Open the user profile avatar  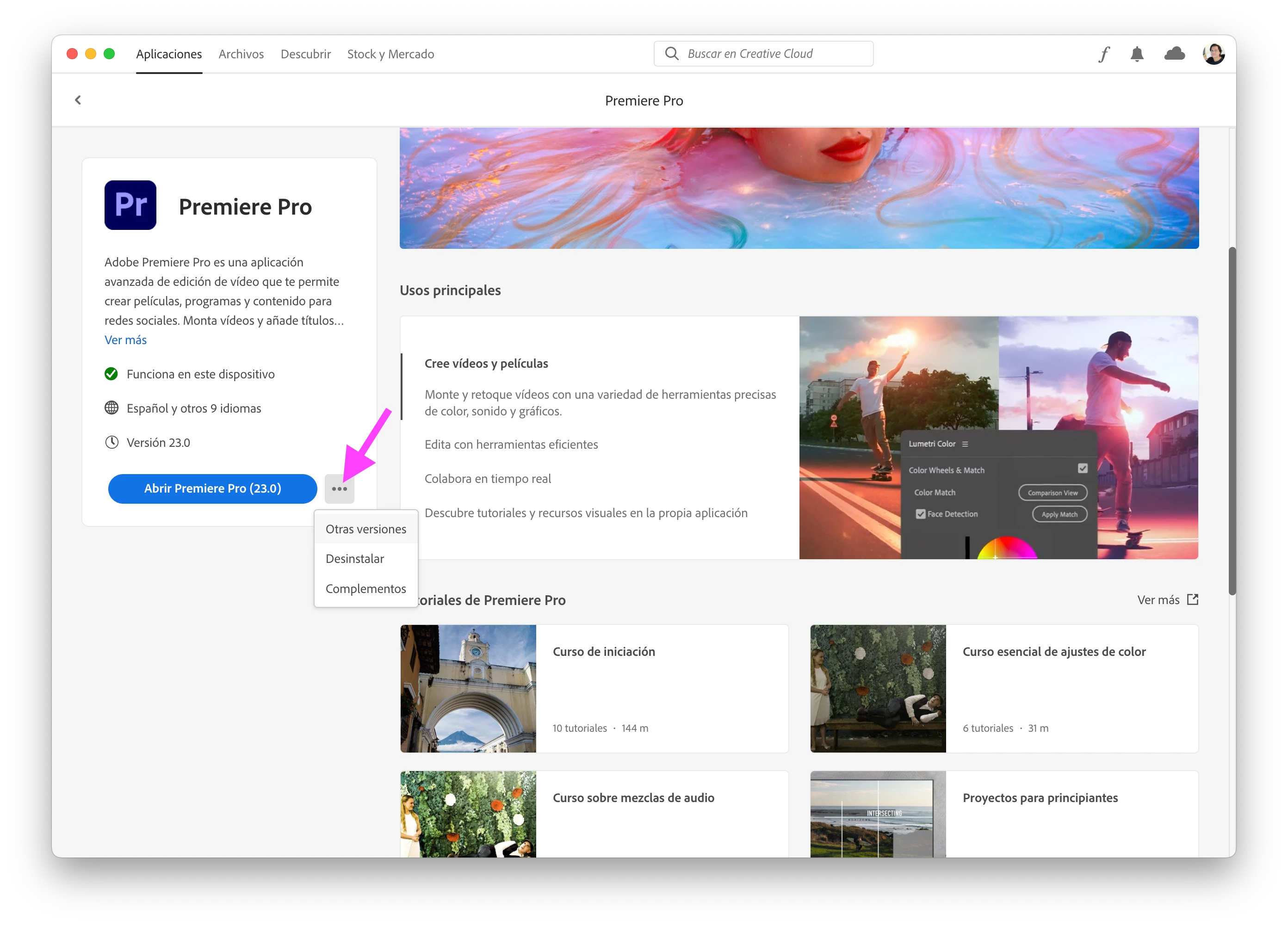pyautogui.click(x=1214, y=54)
